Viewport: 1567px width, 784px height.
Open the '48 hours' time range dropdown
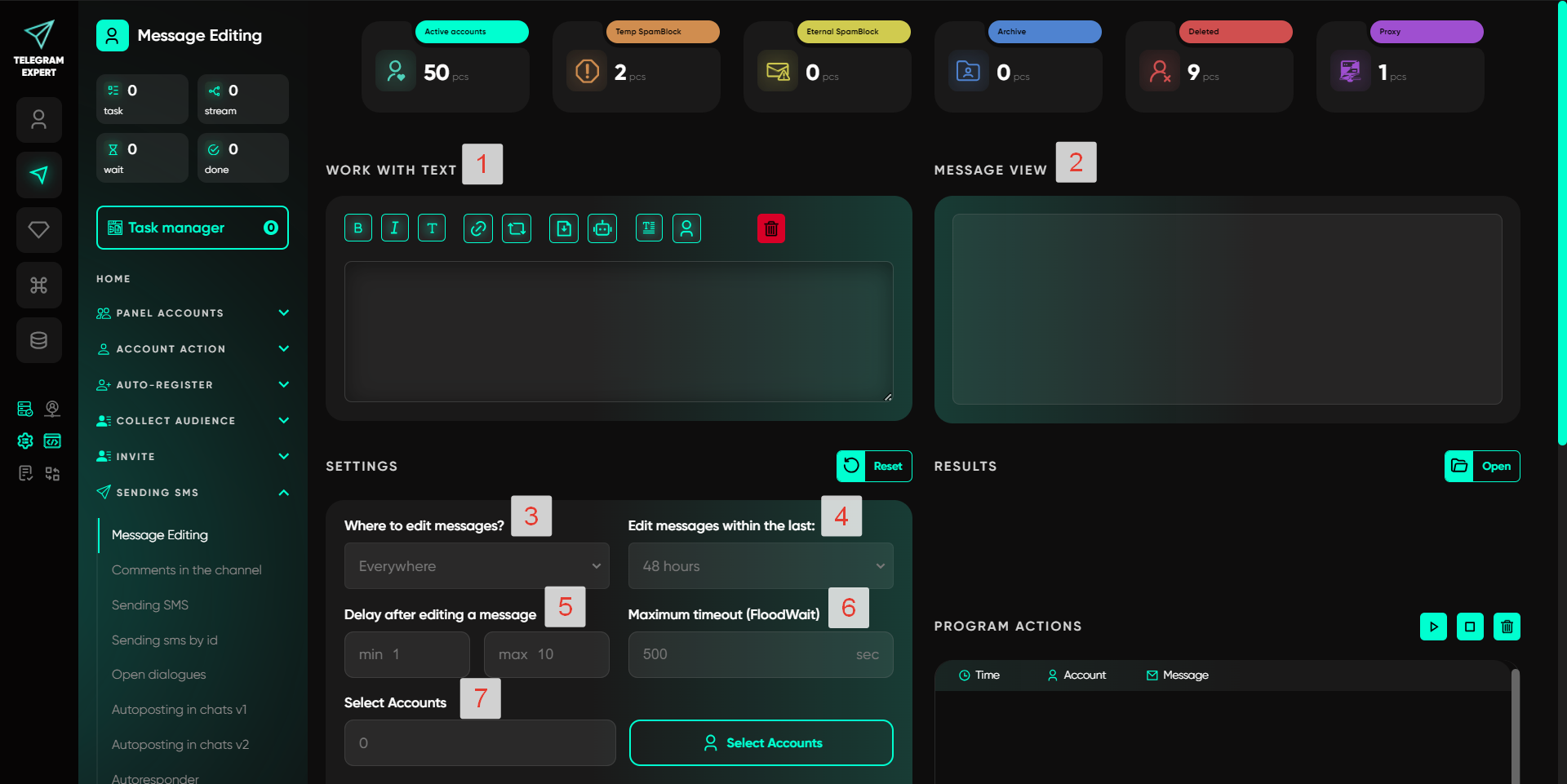click(x=761, y=566)
